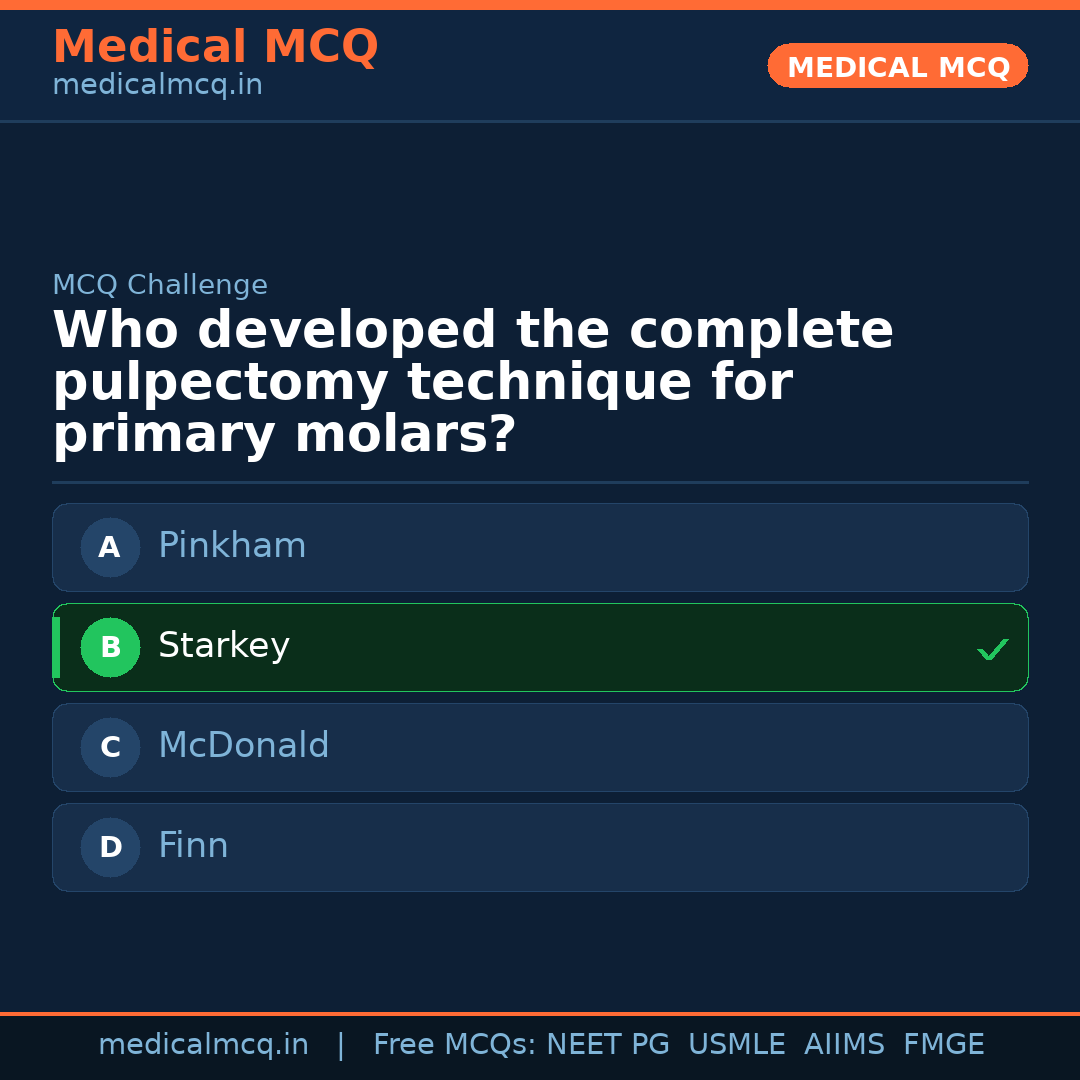Click the Medical MCQ header logo

point(215,47)
